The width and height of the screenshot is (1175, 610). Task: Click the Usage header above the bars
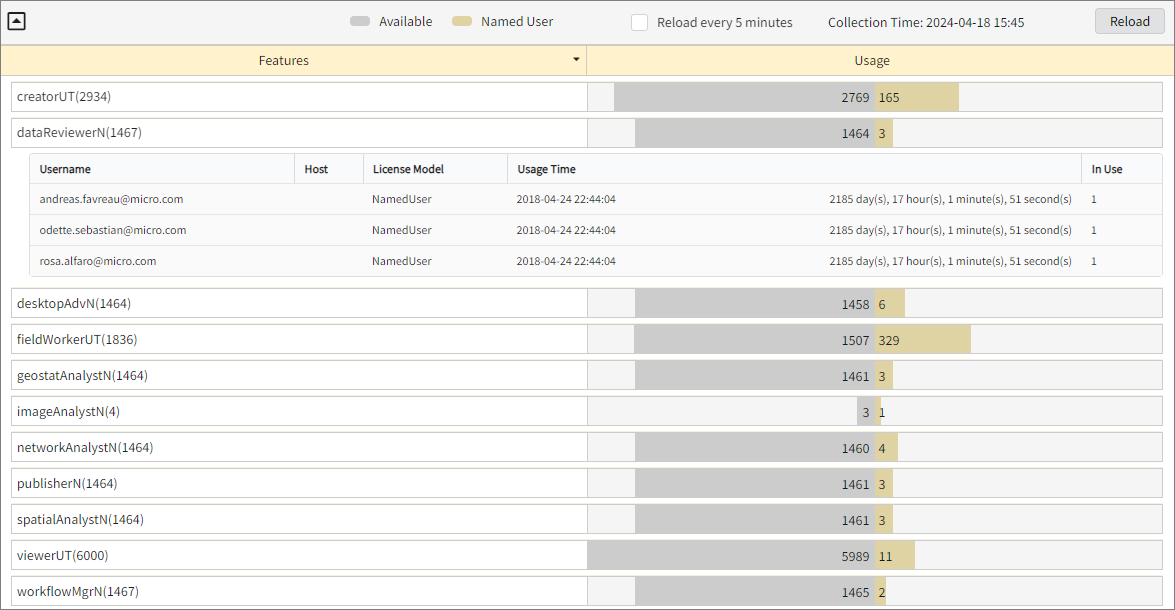pyautogui.click(x=871, y=60)
